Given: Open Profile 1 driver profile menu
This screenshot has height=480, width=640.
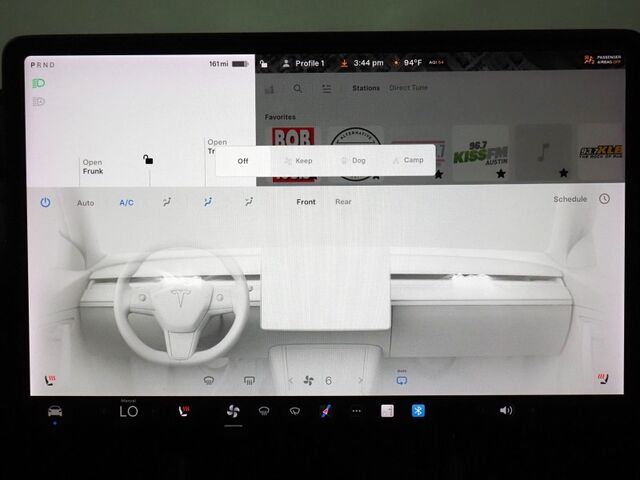Looking at the screenshot, I should point(304,63).
